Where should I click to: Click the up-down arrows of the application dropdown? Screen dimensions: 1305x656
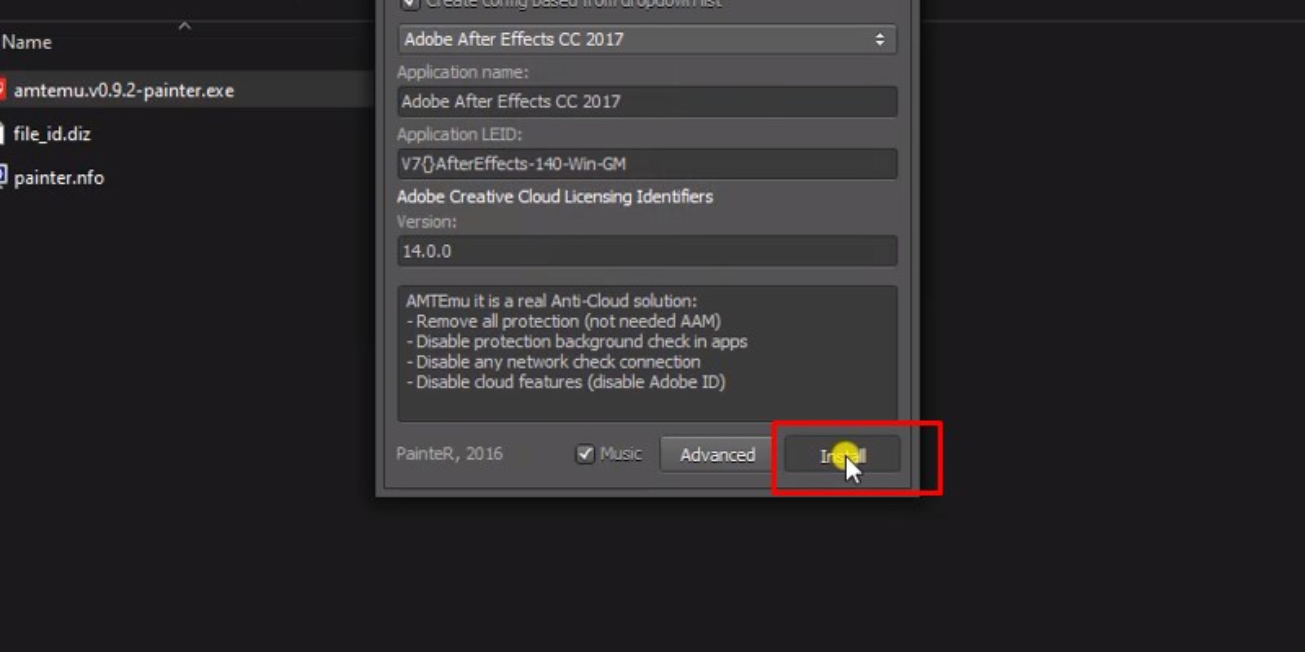coord(880,39)
